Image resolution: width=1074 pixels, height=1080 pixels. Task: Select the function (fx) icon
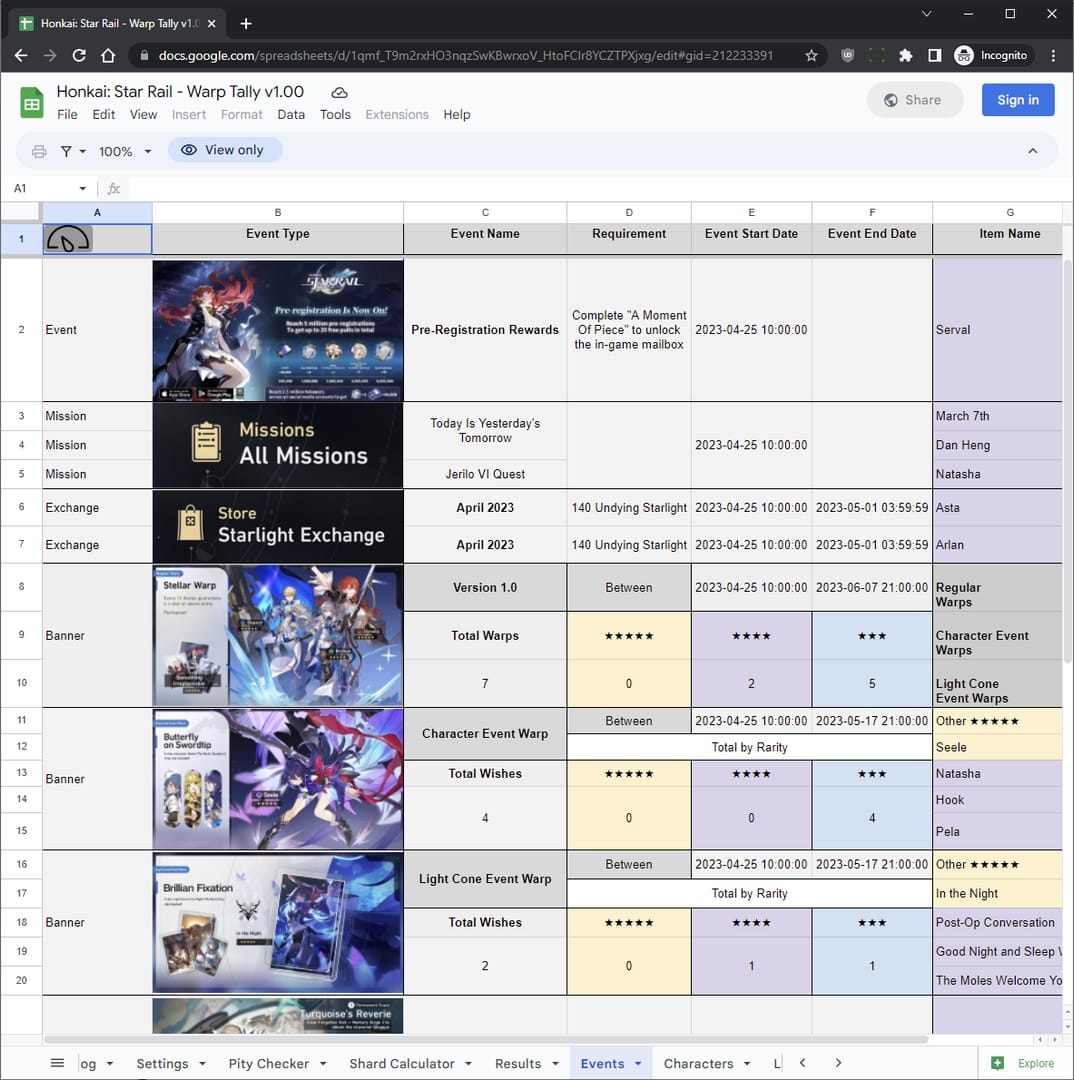coord(113,188)
